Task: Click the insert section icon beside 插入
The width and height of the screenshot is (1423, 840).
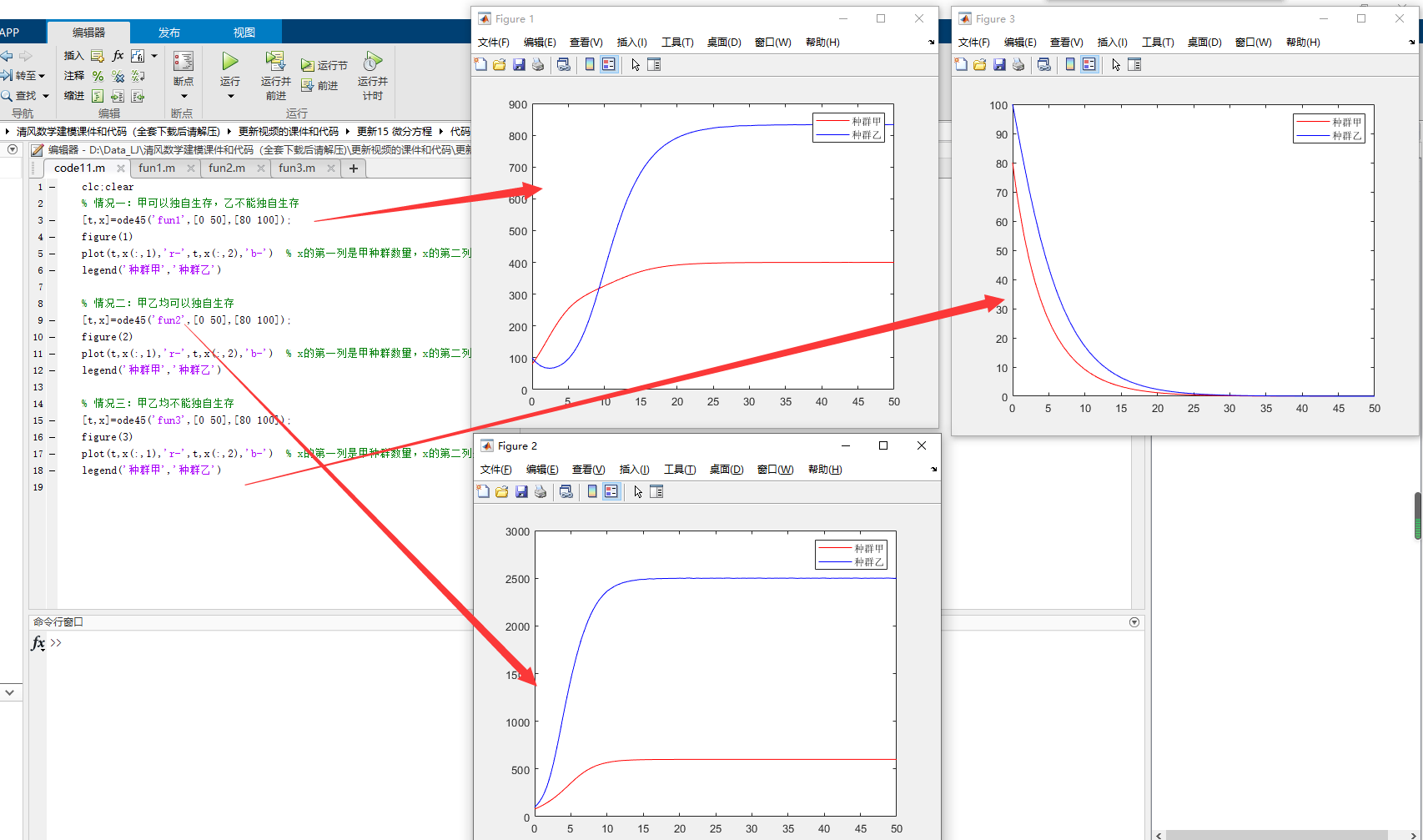Action: (98, 56)
